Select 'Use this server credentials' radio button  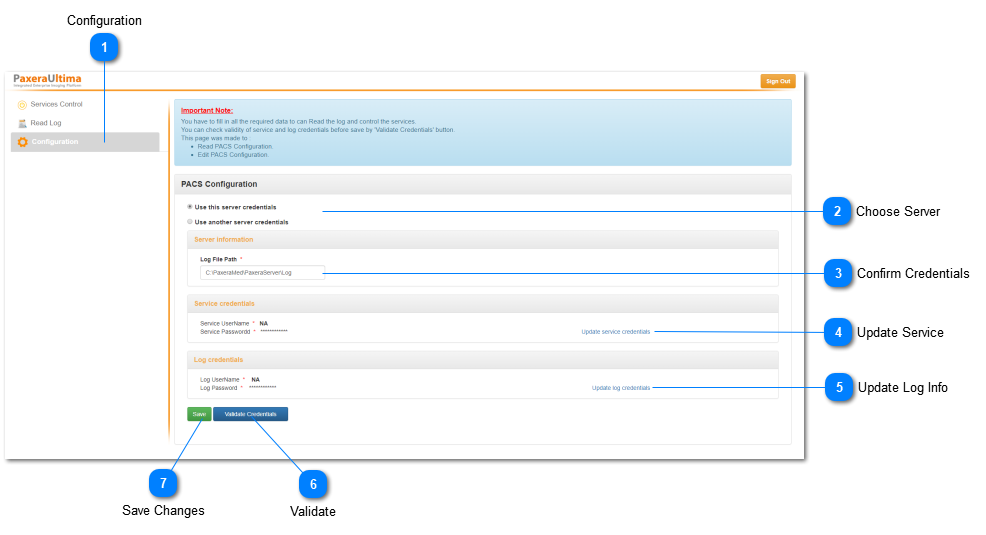coord(190,207)
